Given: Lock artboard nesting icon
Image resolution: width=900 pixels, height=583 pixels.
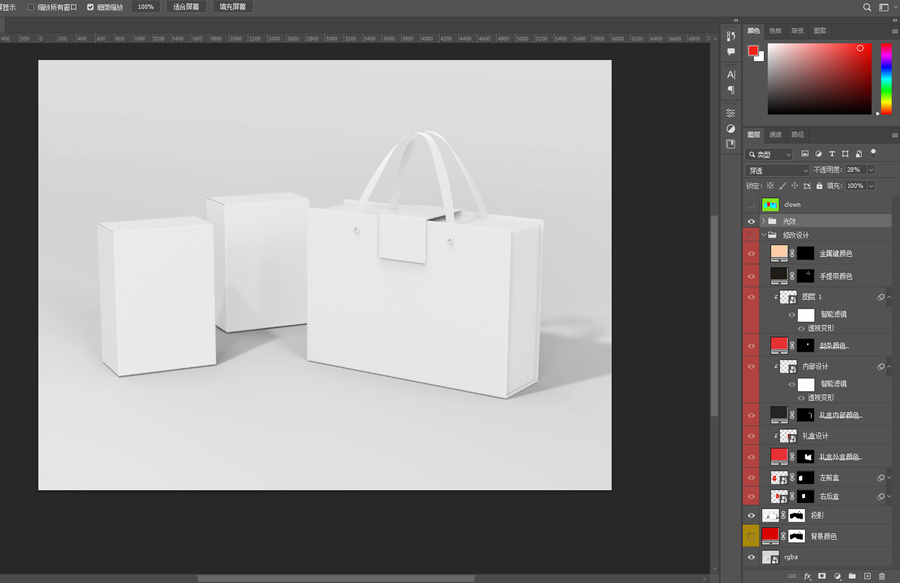Looking at the screenshot, I should [807, 185].
